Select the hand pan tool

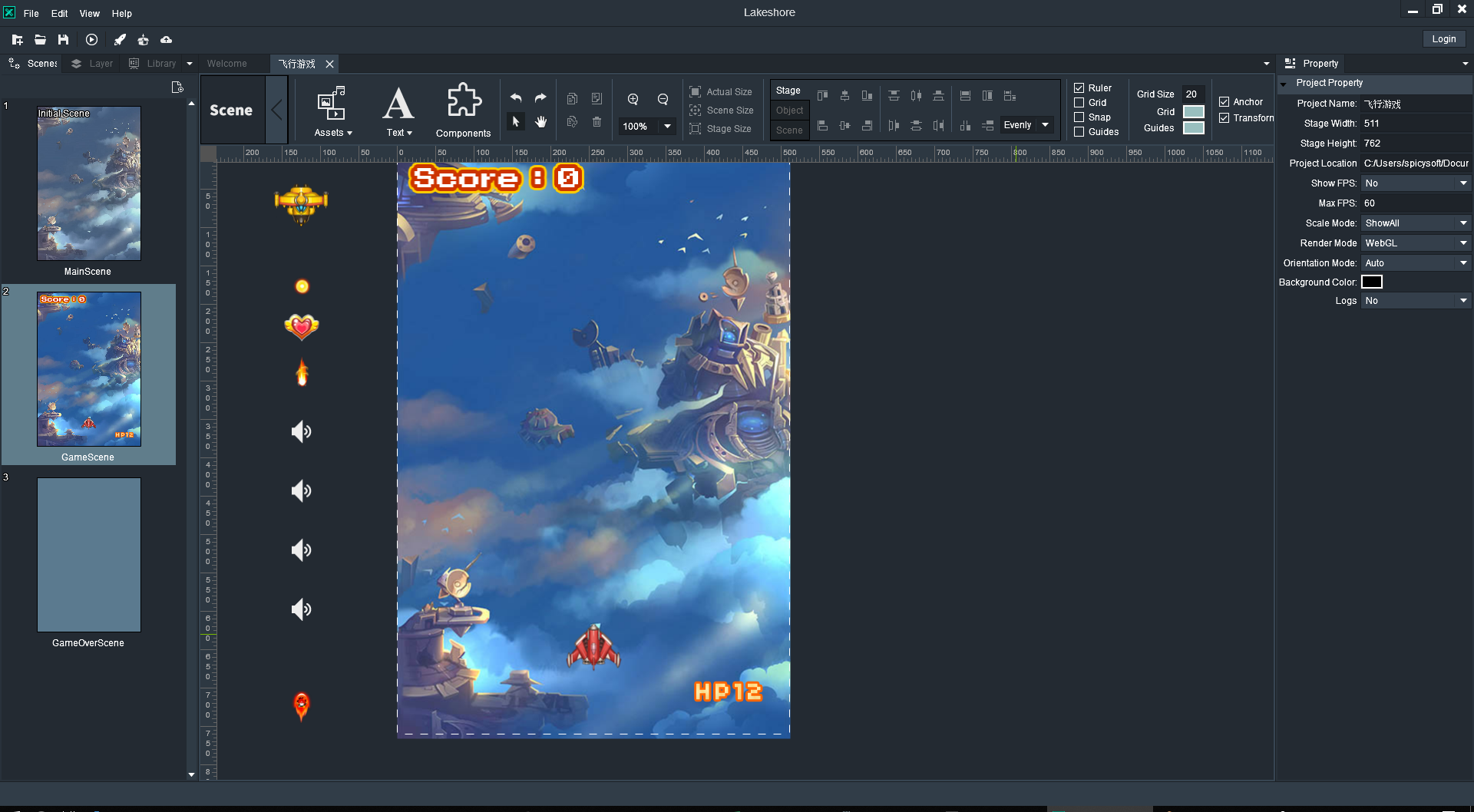click(540, 121)
